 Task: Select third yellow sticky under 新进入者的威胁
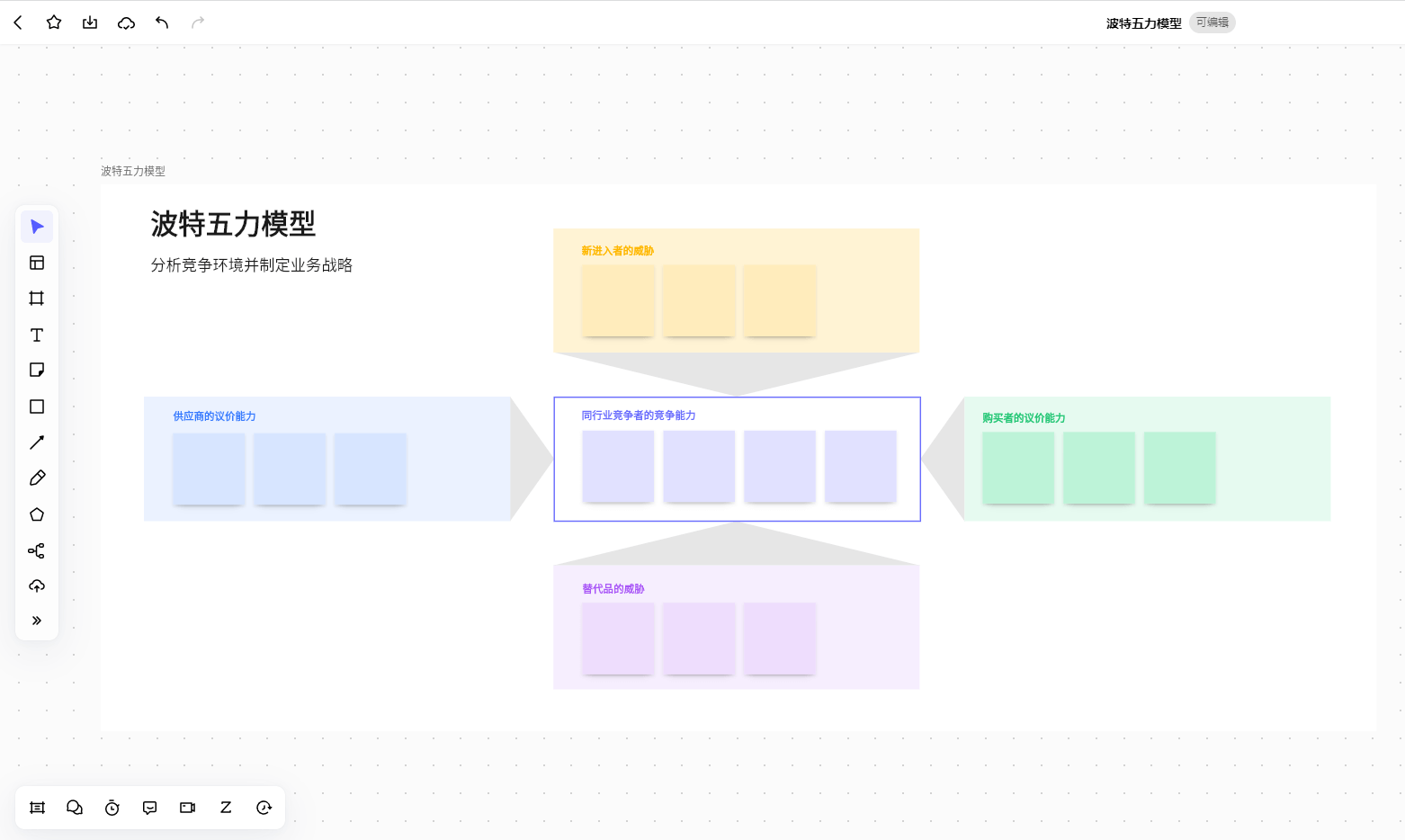pyautogui.click(x=780, y=300)
